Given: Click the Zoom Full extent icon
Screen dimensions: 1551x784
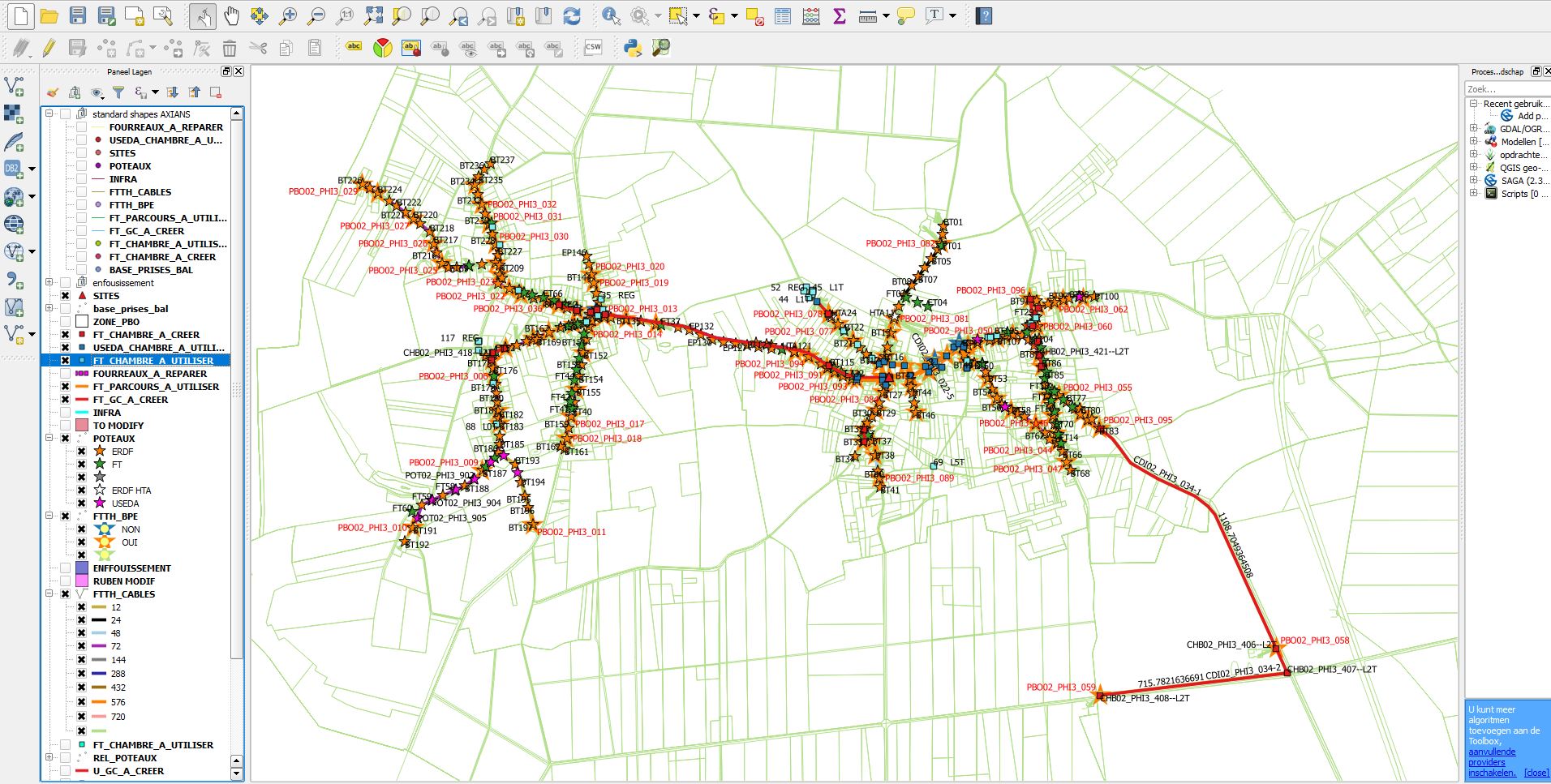Looking at the screenshot, I should tap(373, 15).
